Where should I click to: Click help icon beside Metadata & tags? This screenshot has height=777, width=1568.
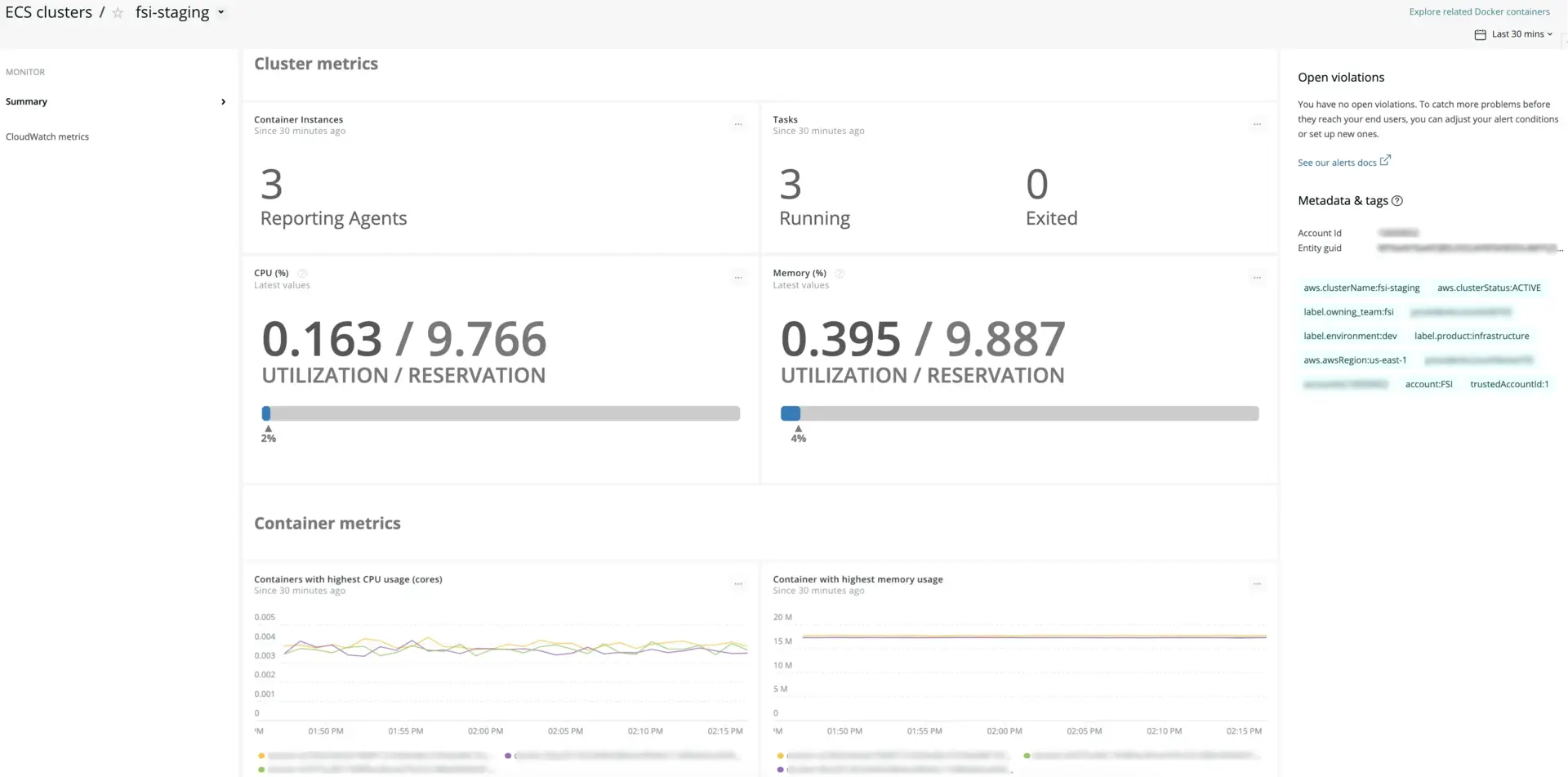[1396, 201]
